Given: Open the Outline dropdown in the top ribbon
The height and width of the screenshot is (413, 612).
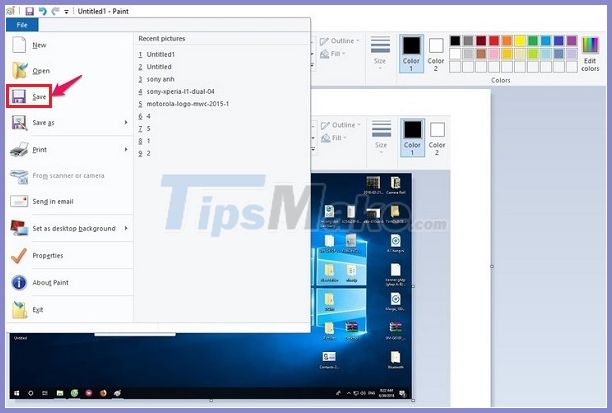Looking at the screenshot, I should (x=339, y=41).
